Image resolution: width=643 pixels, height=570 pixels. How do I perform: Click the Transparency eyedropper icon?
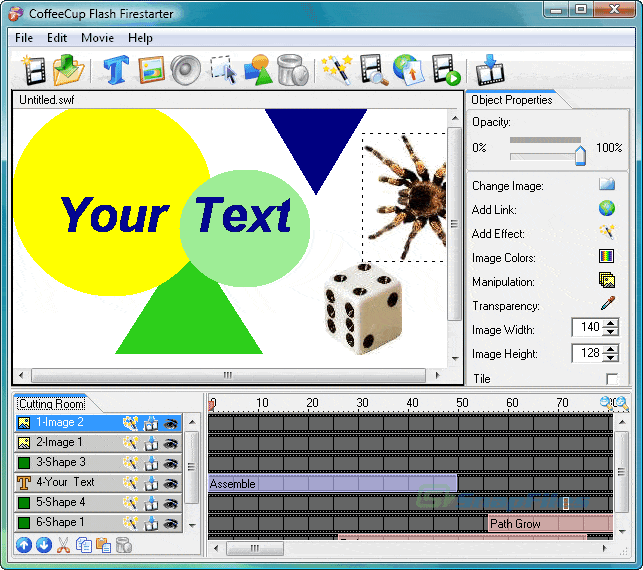pyautogui.click(x=606, y=305)
